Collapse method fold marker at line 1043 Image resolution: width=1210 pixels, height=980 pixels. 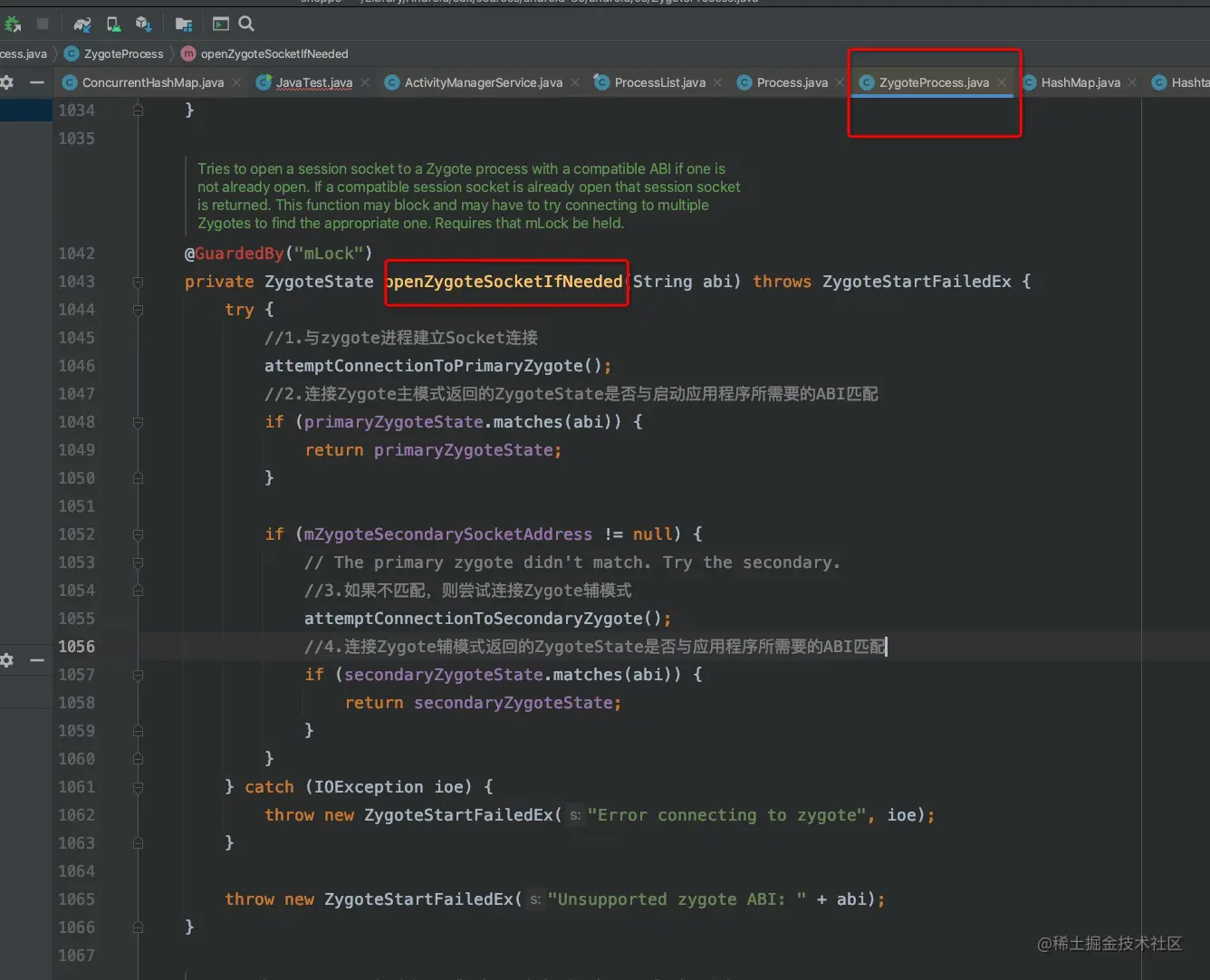(x=138, y=282)
